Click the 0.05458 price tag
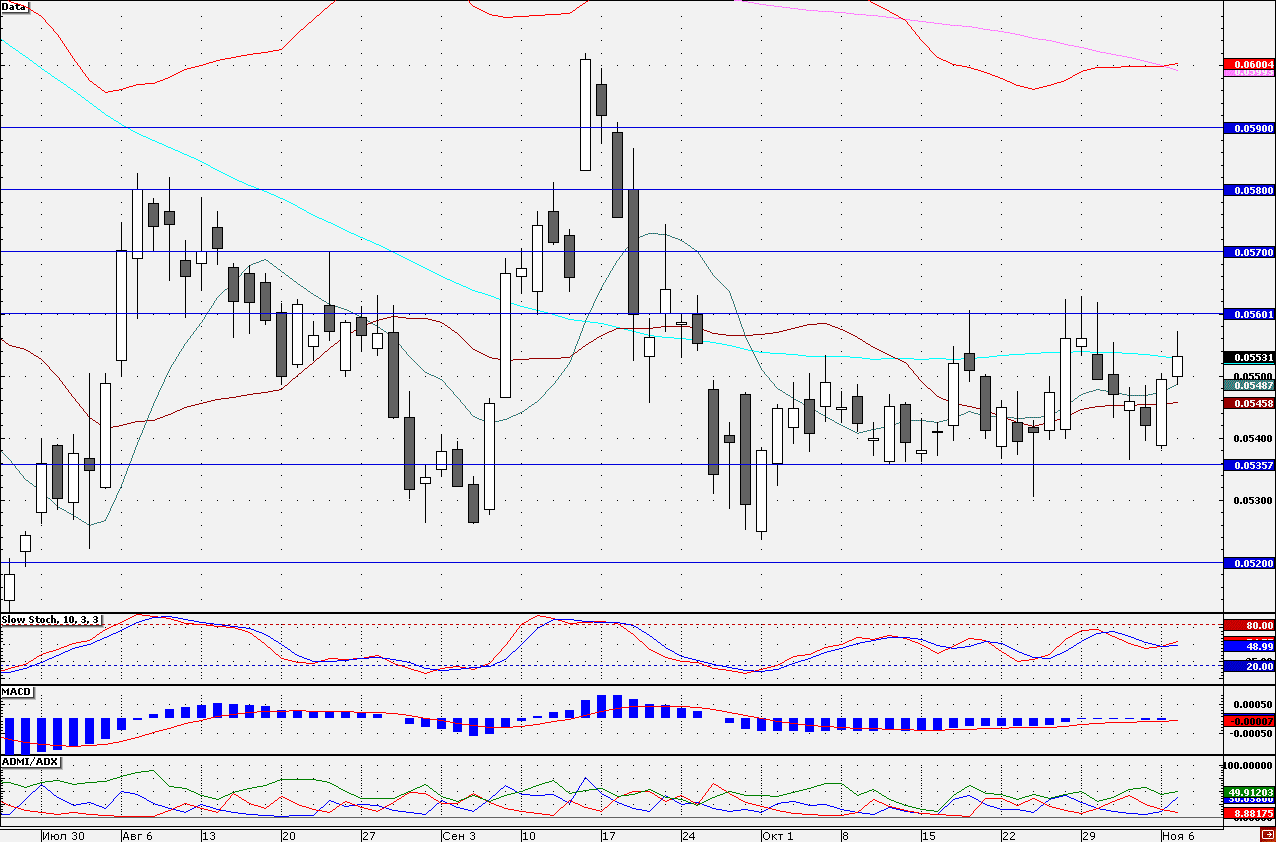The image size is (1276, 842). 1250,403
